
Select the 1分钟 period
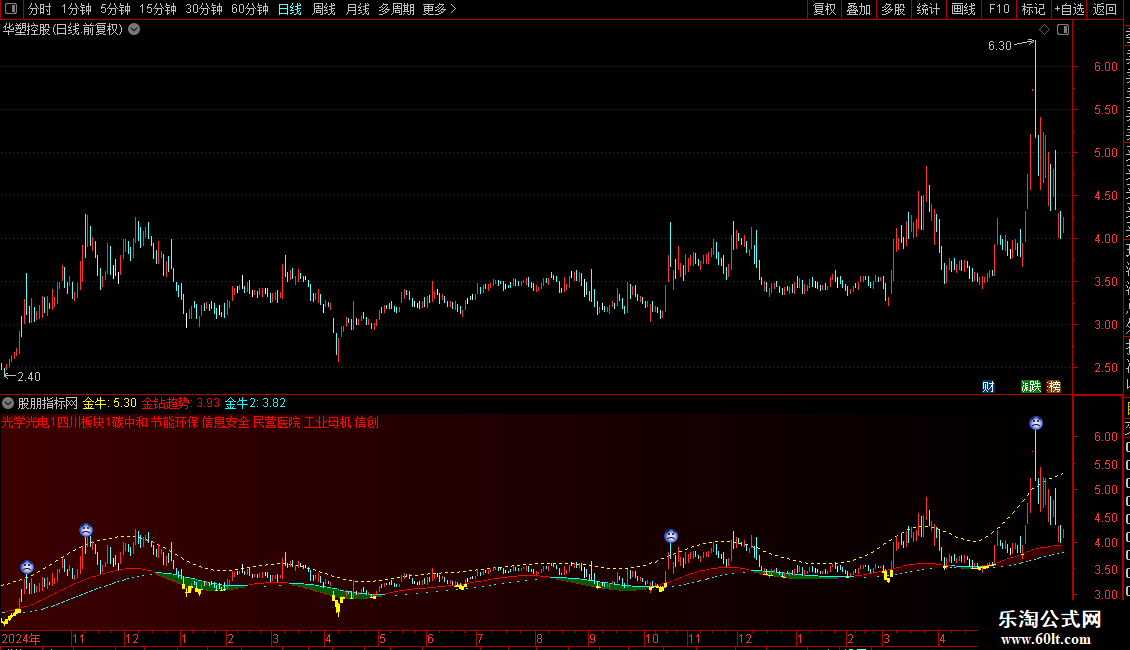coord(76,9)
